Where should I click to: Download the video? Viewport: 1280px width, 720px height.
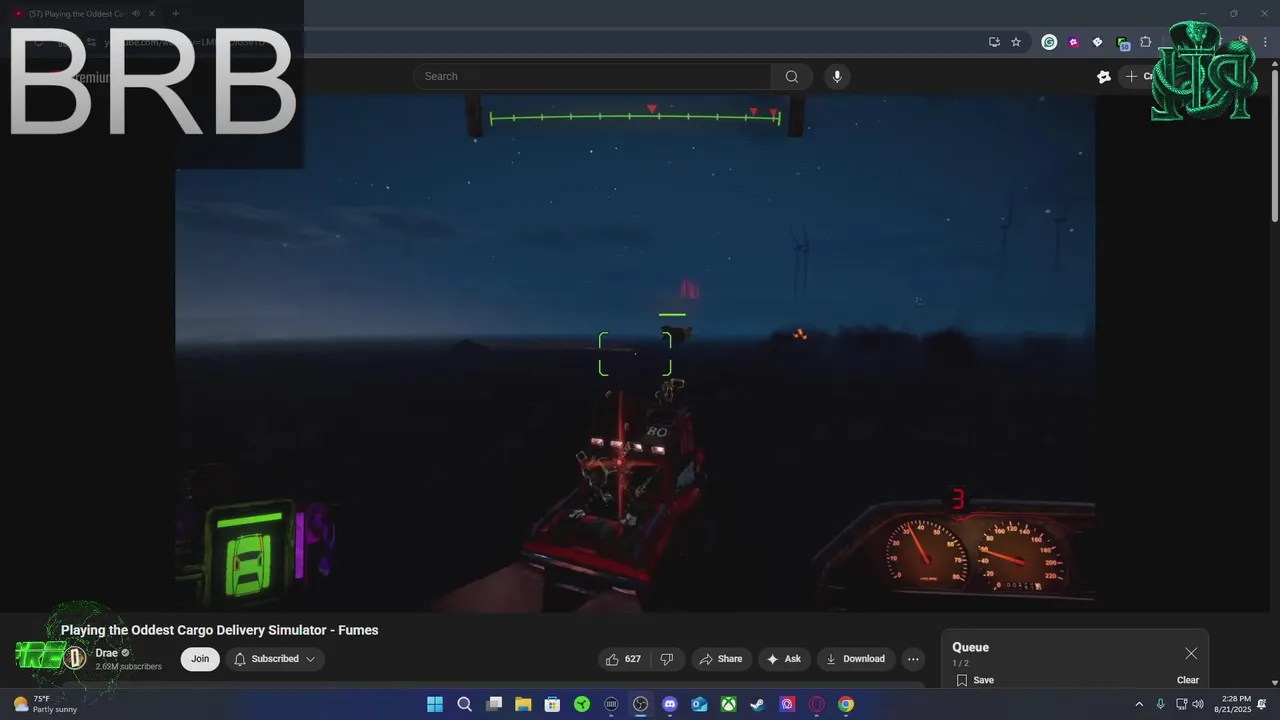855,659
